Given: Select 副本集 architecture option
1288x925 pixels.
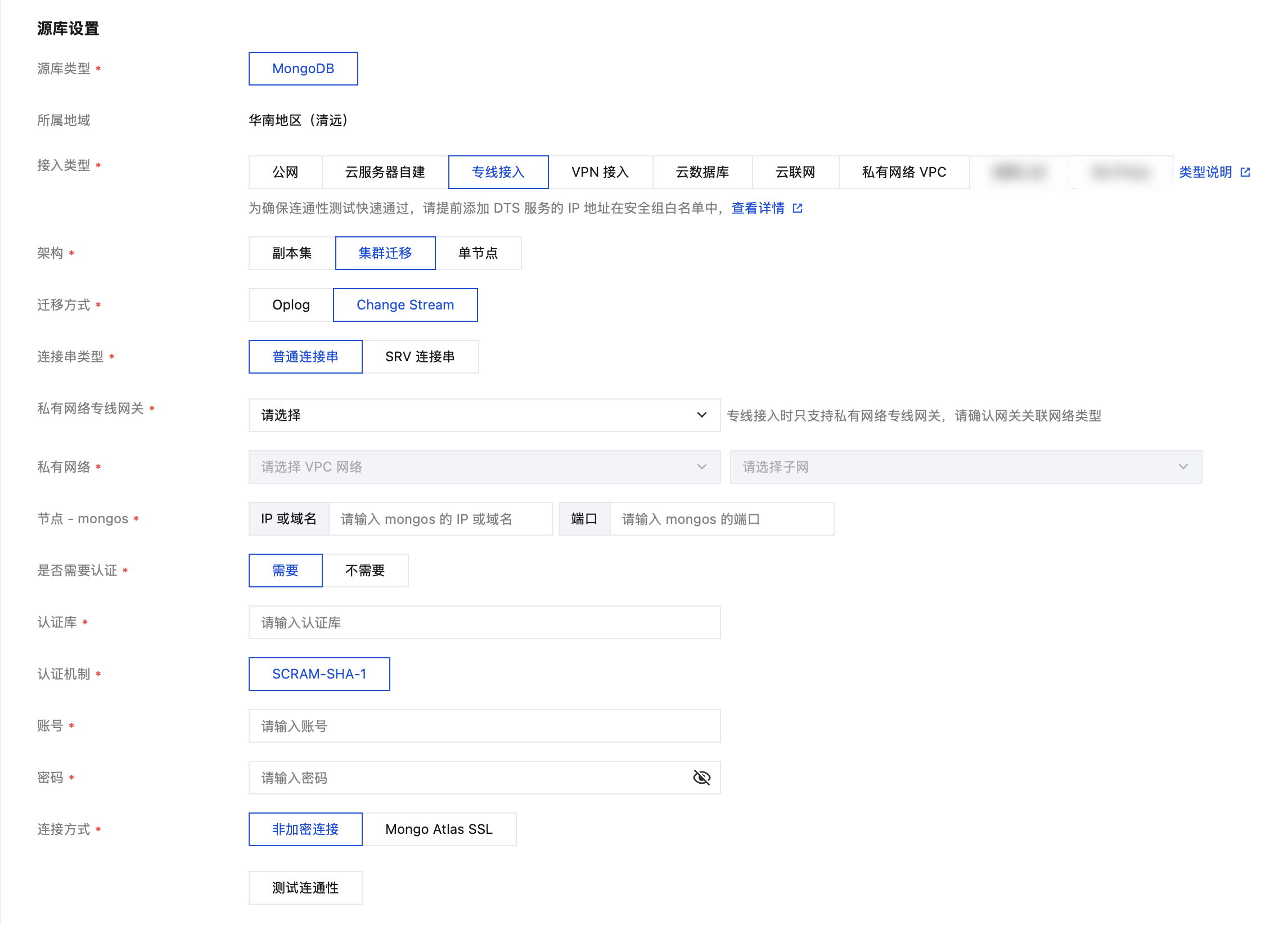Looking at the screenshot, I should click(x=292, y=253).
